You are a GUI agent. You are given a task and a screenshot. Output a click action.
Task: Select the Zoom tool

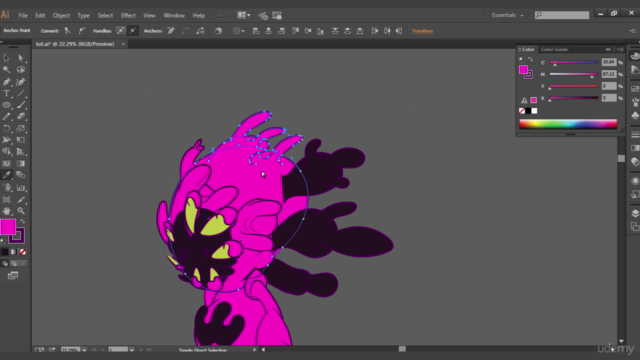(21, 211)
